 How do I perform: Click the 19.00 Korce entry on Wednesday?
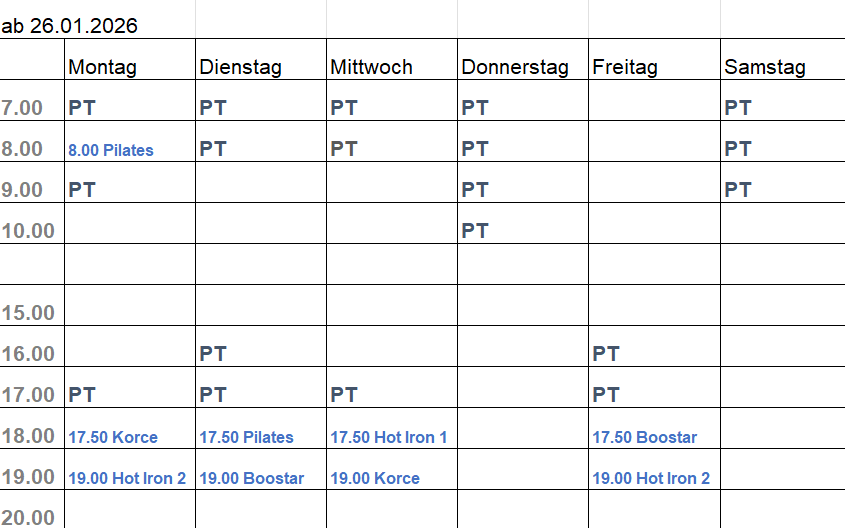coord(375,478)
